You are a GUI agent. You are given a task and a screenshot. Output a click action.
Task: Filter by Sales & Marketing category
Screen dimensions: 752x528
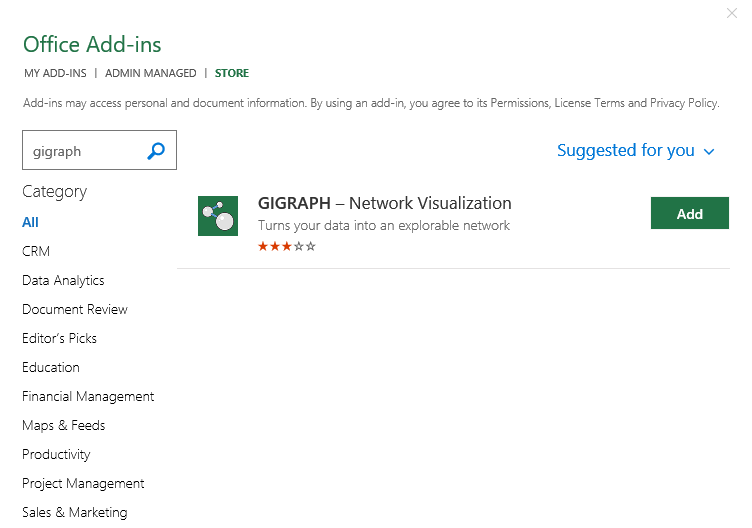(75, 513)
